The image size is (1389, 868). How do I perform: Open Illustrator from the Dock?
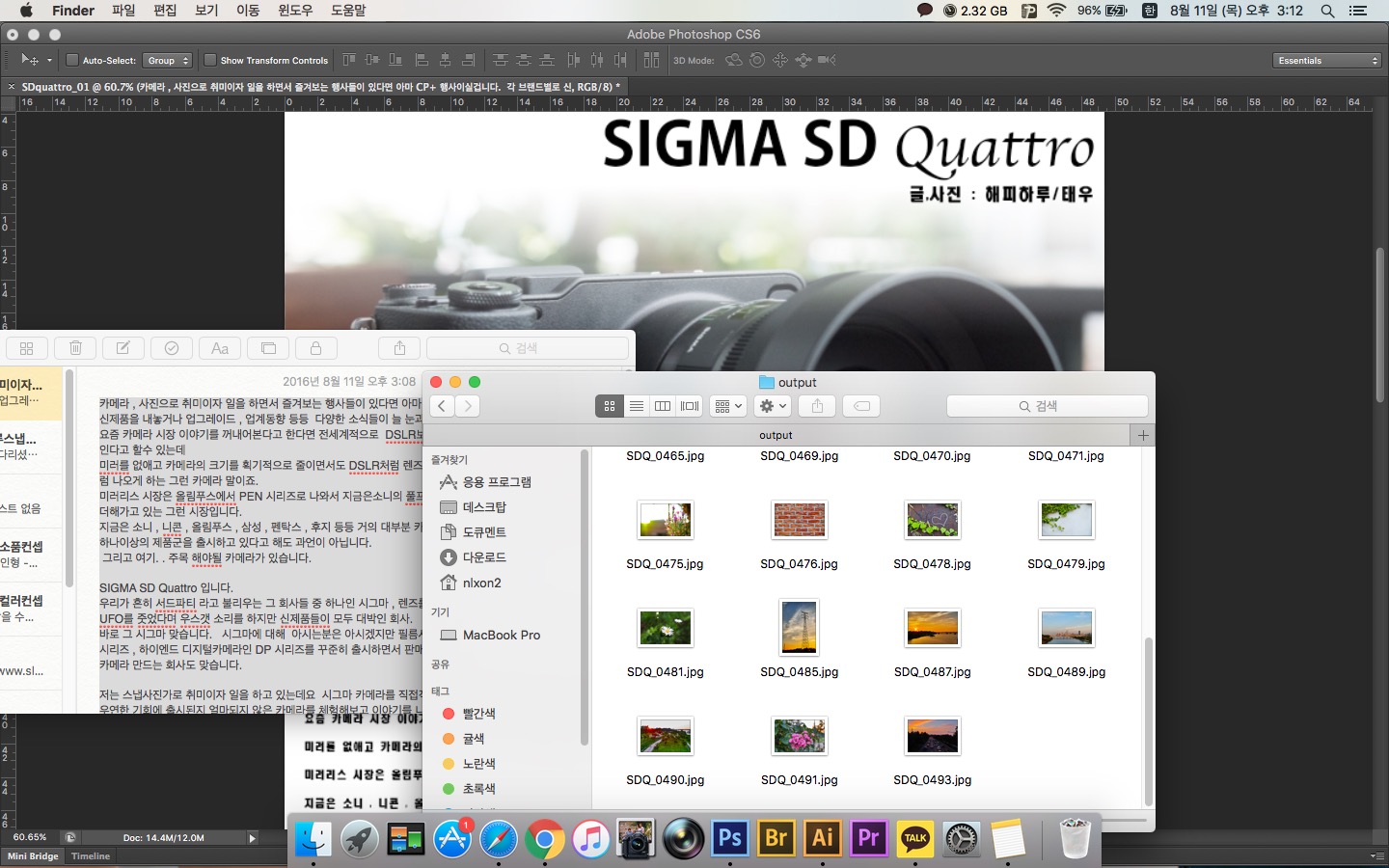[x=823, y=838]
